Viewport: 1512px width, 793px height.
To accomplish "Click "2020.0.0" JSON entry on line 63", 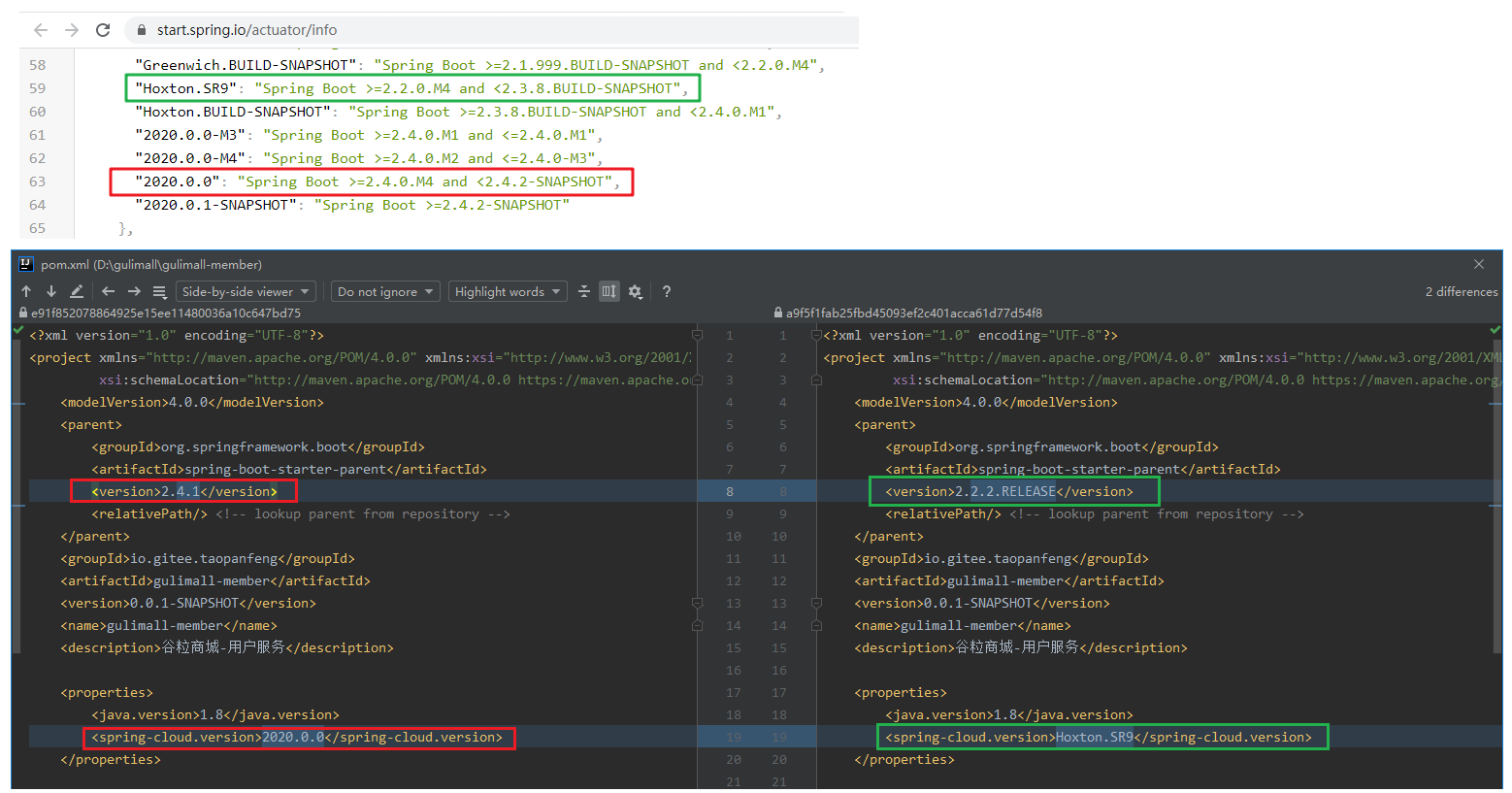I will pyautogui.click(x=378, y=182).
